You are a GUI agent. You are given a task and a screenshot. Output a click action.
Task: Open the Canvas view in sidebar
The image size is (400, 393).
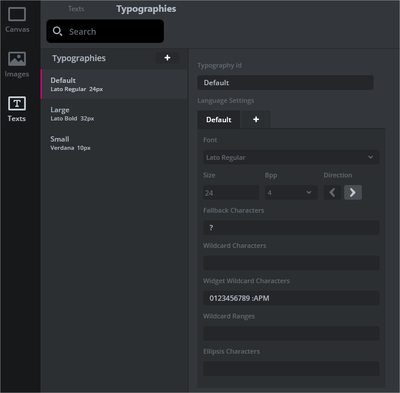coord(17,20)
